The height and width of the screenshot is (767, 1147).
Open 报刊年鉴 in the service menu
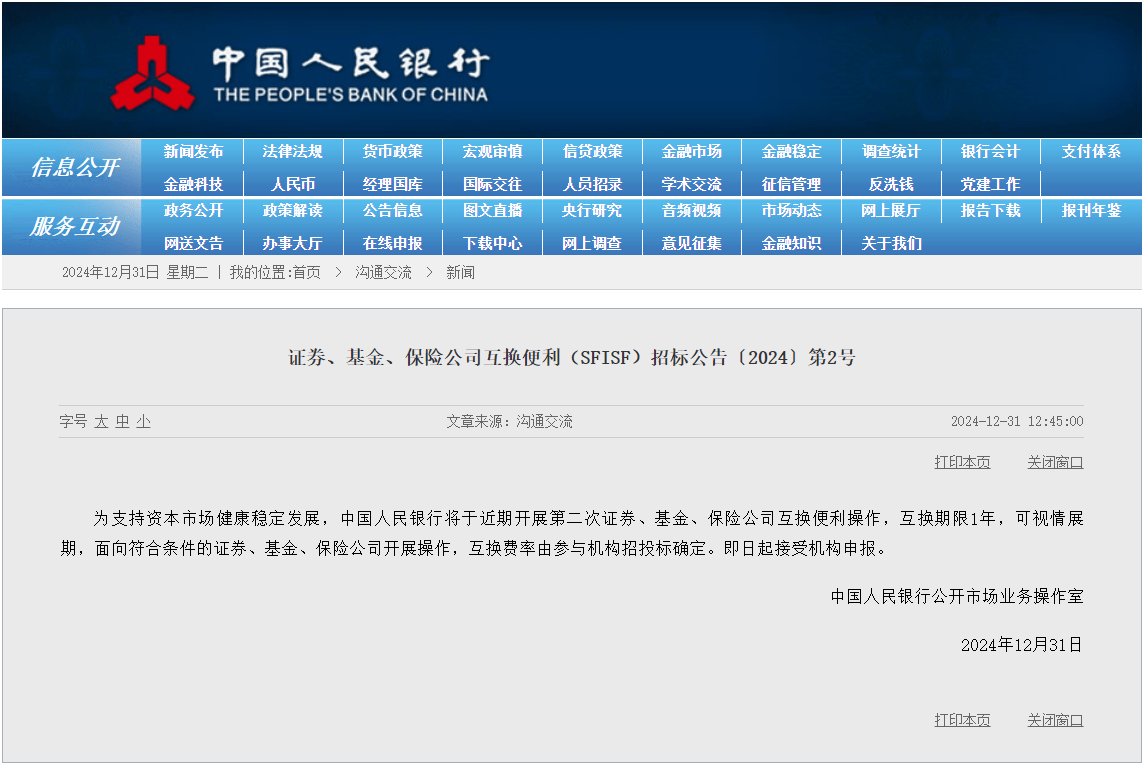click(x=1091, y=211)
